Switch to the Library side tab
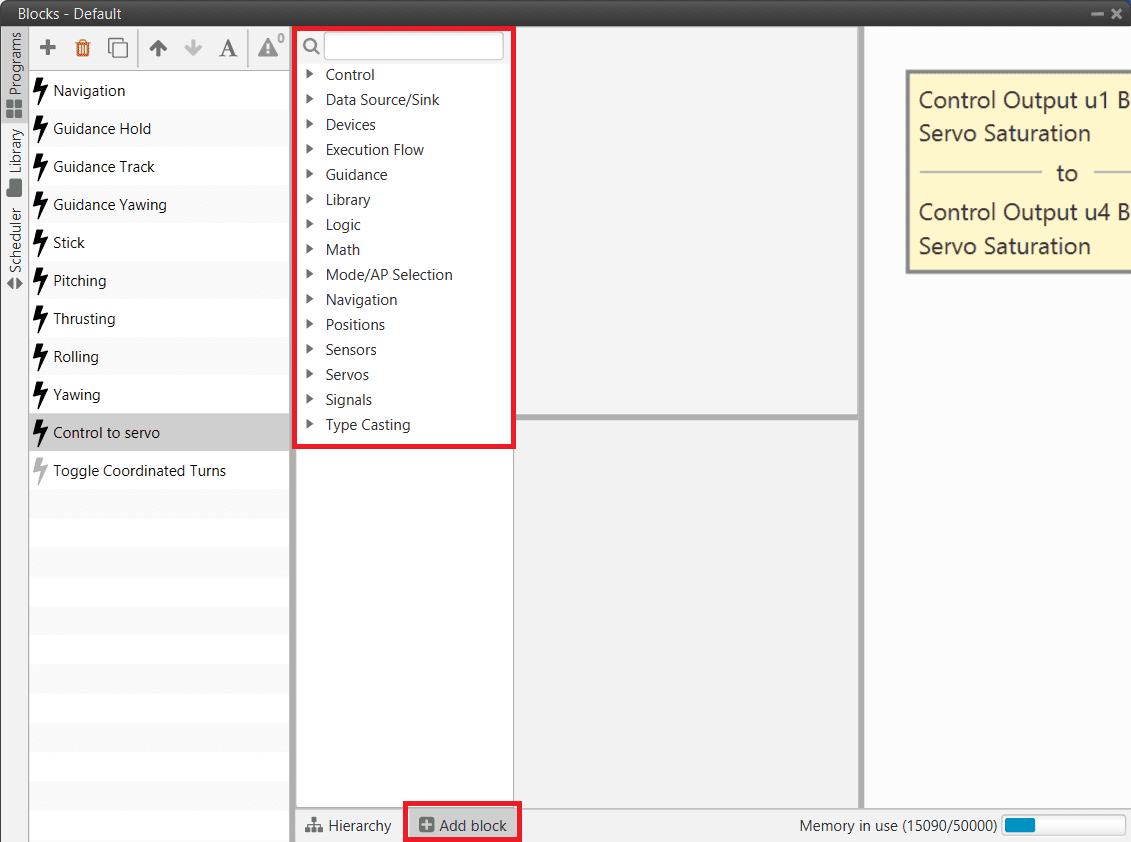 pyautogui.click(x=14, y=162)
